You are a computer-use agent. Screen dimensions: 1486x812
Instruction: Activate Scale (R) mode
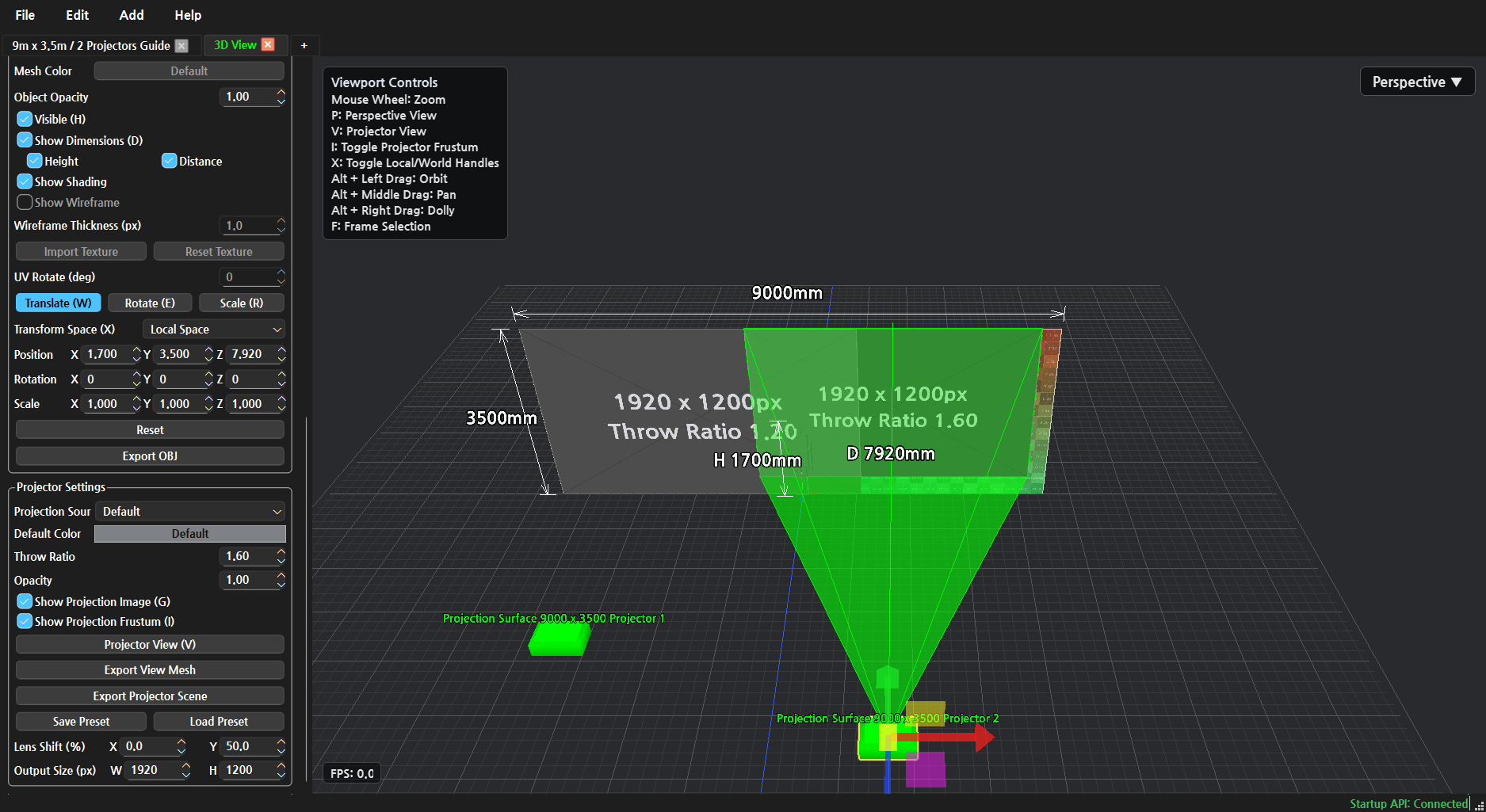(x=242, y=303)
